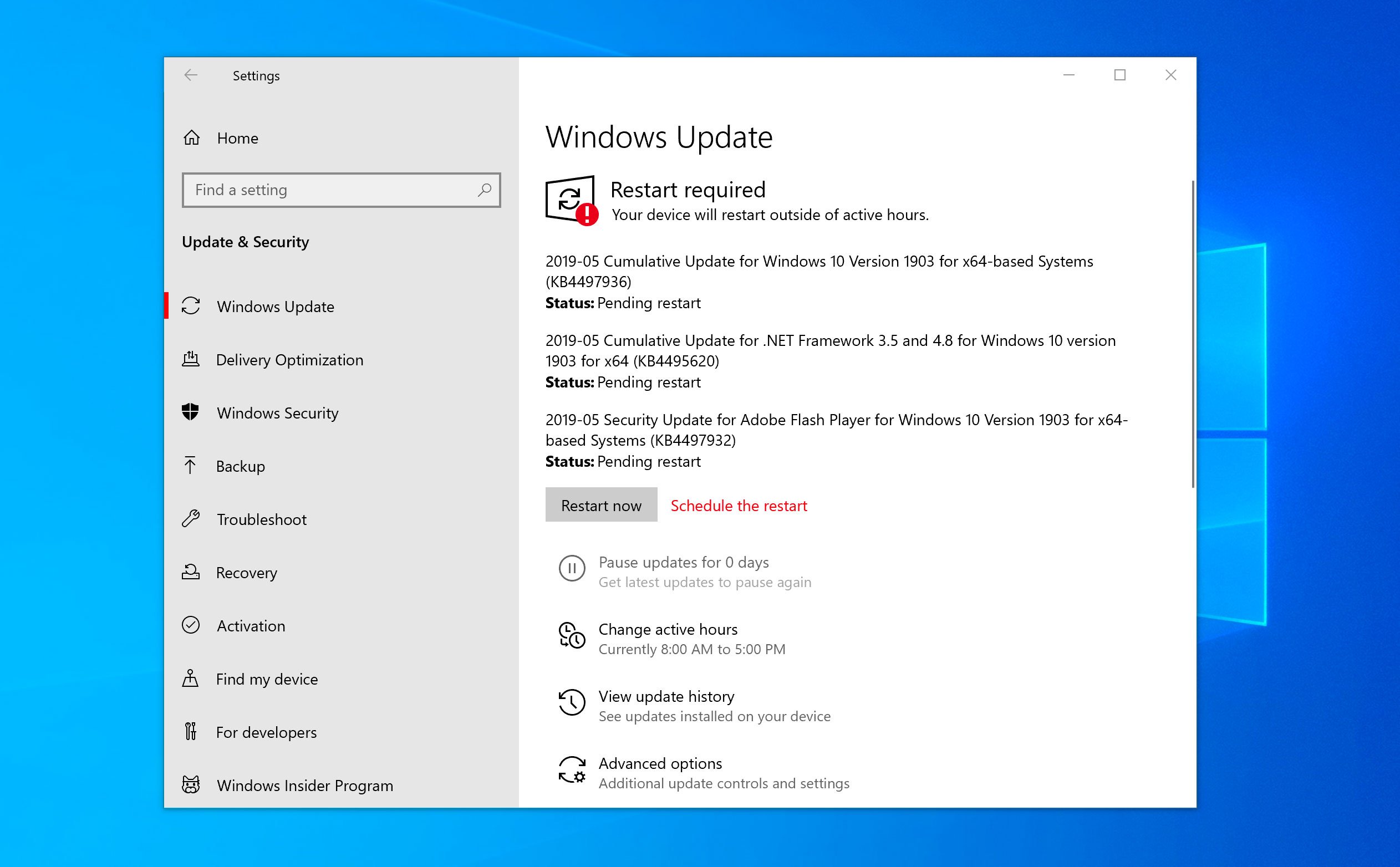Image resolution: width=1400 pixels, height=867 pixels.
Task: Click the Update & Security heading
Action: tap(246, 242)
